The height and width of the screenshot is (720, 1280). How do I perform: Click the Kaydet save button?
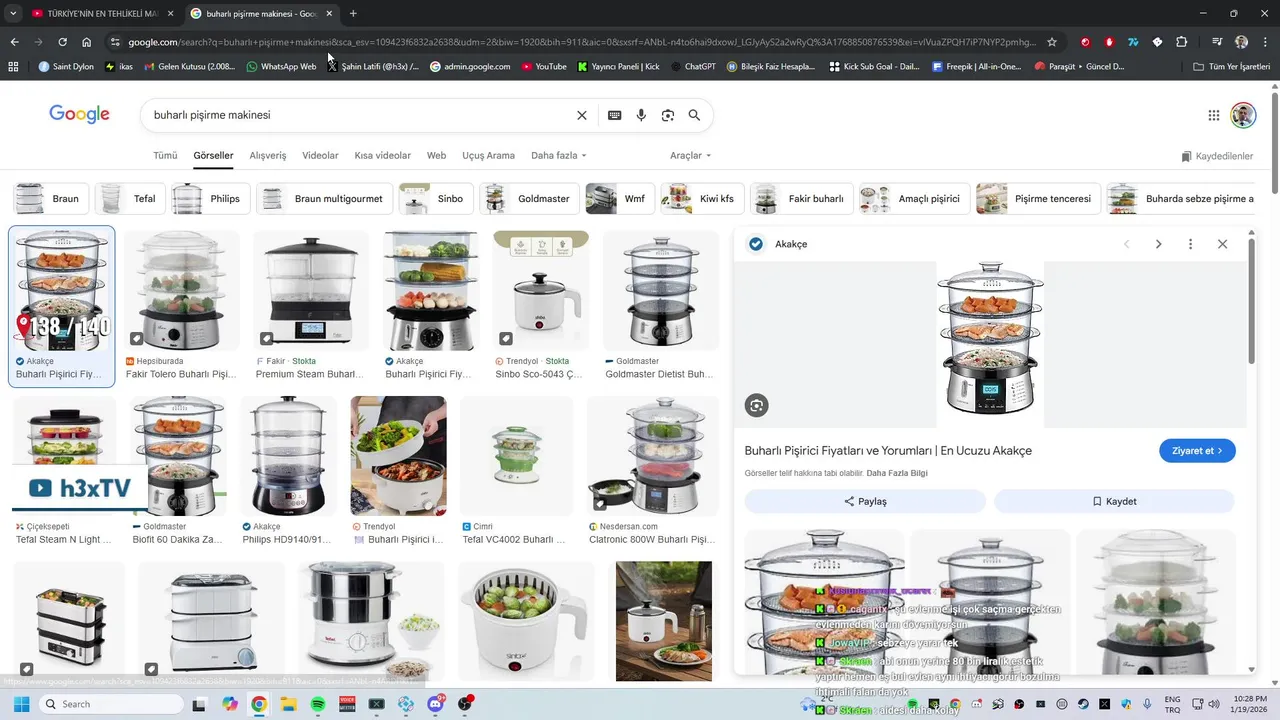1114,501
